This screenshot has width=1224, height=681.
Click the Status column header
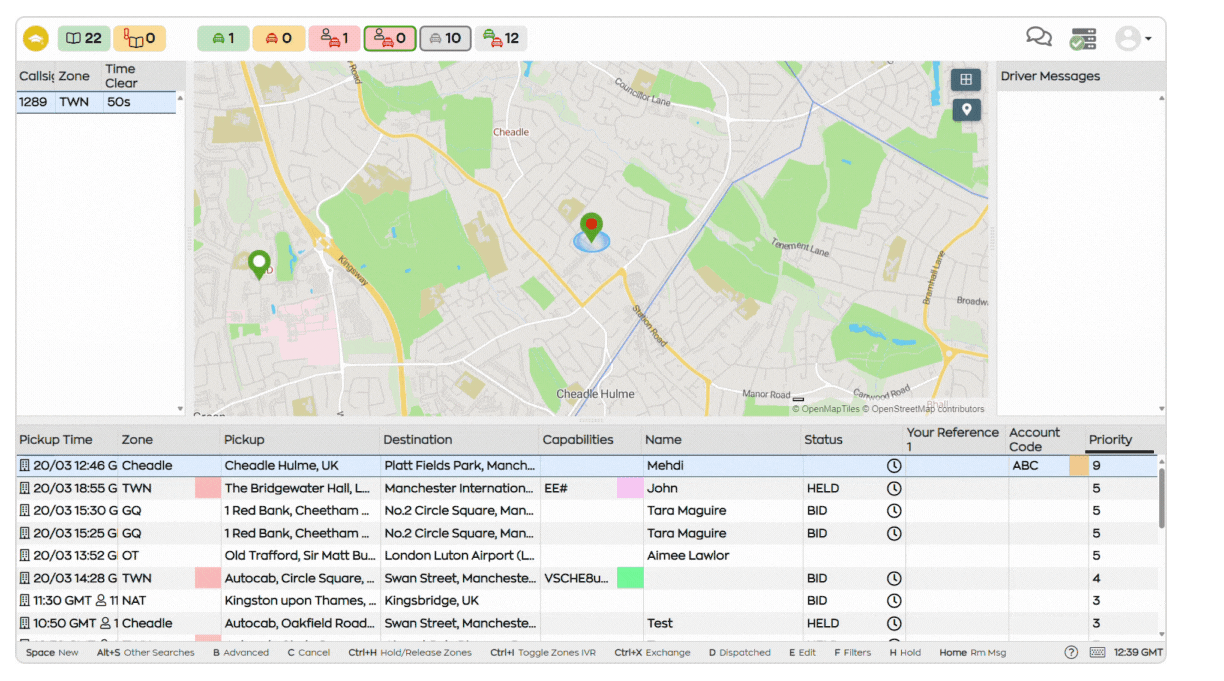pos(823,440)
